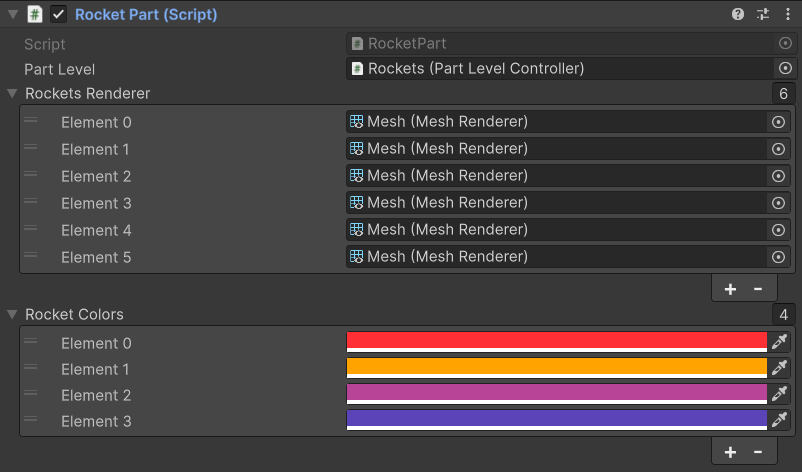802x472 pixels.
Task: Remove an element from Rocket Colors list
Action: coord(758,452)
